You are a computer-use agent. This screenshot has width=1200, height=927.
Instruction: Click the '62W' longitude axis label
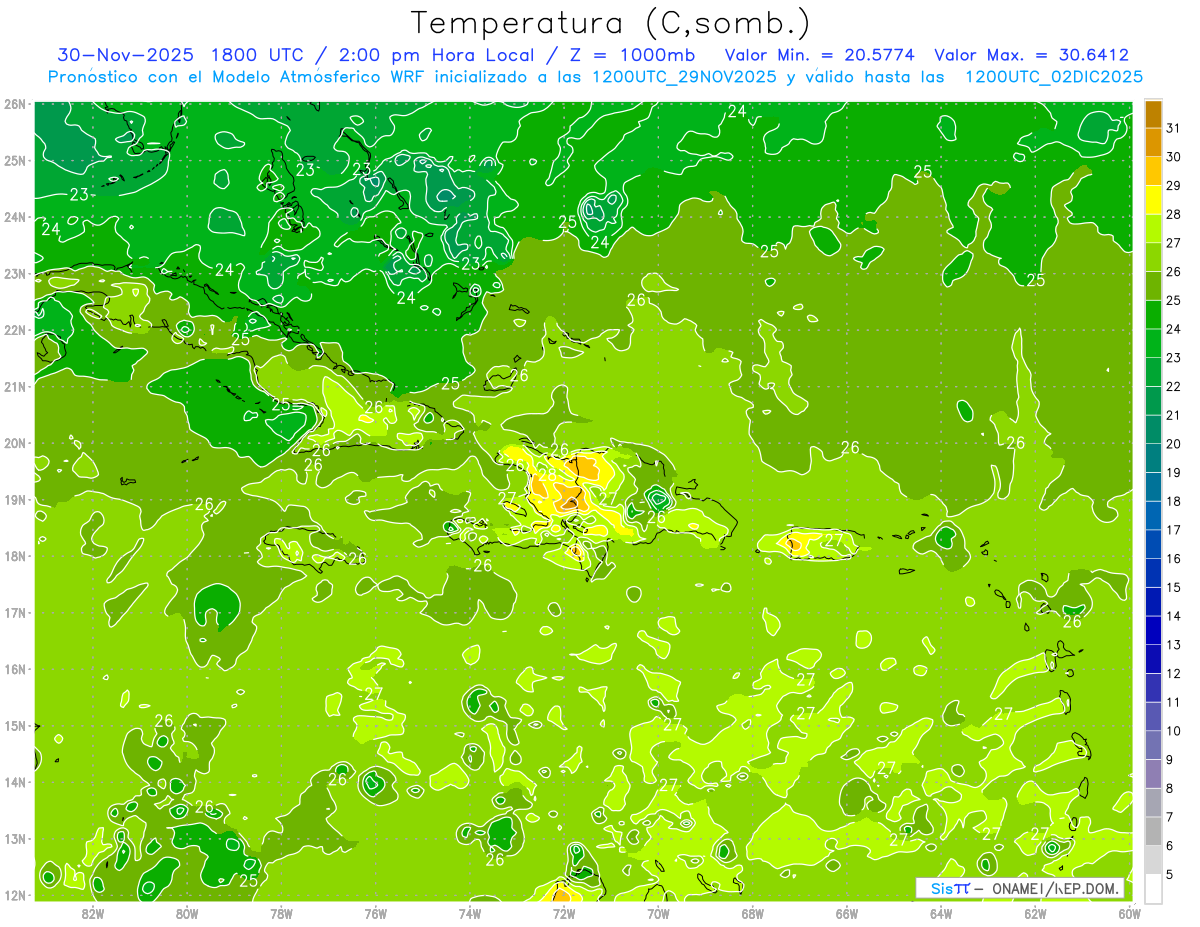[x=1035, y=912]
